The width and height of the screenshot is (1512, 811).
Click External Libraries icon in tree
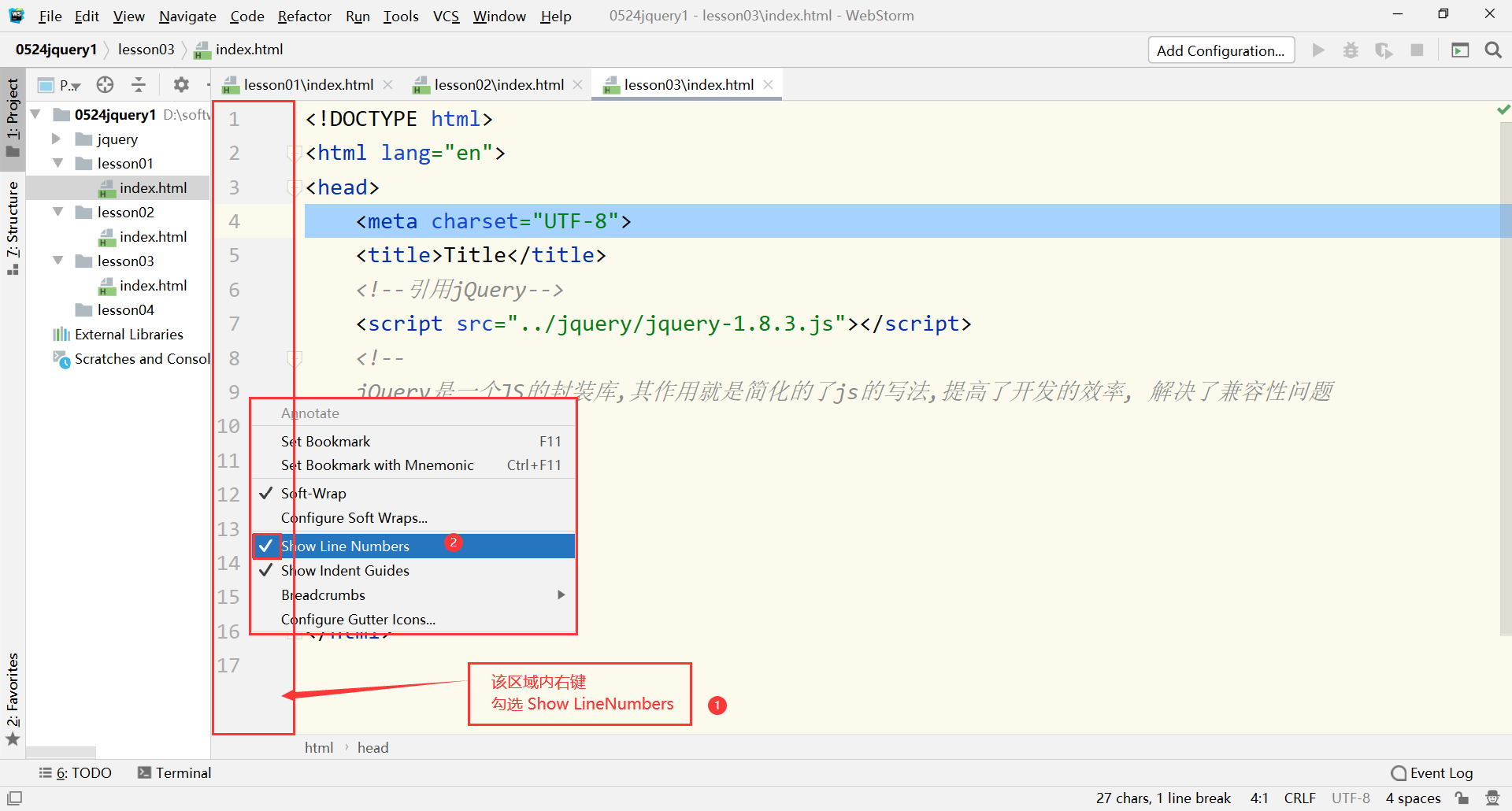61,335
